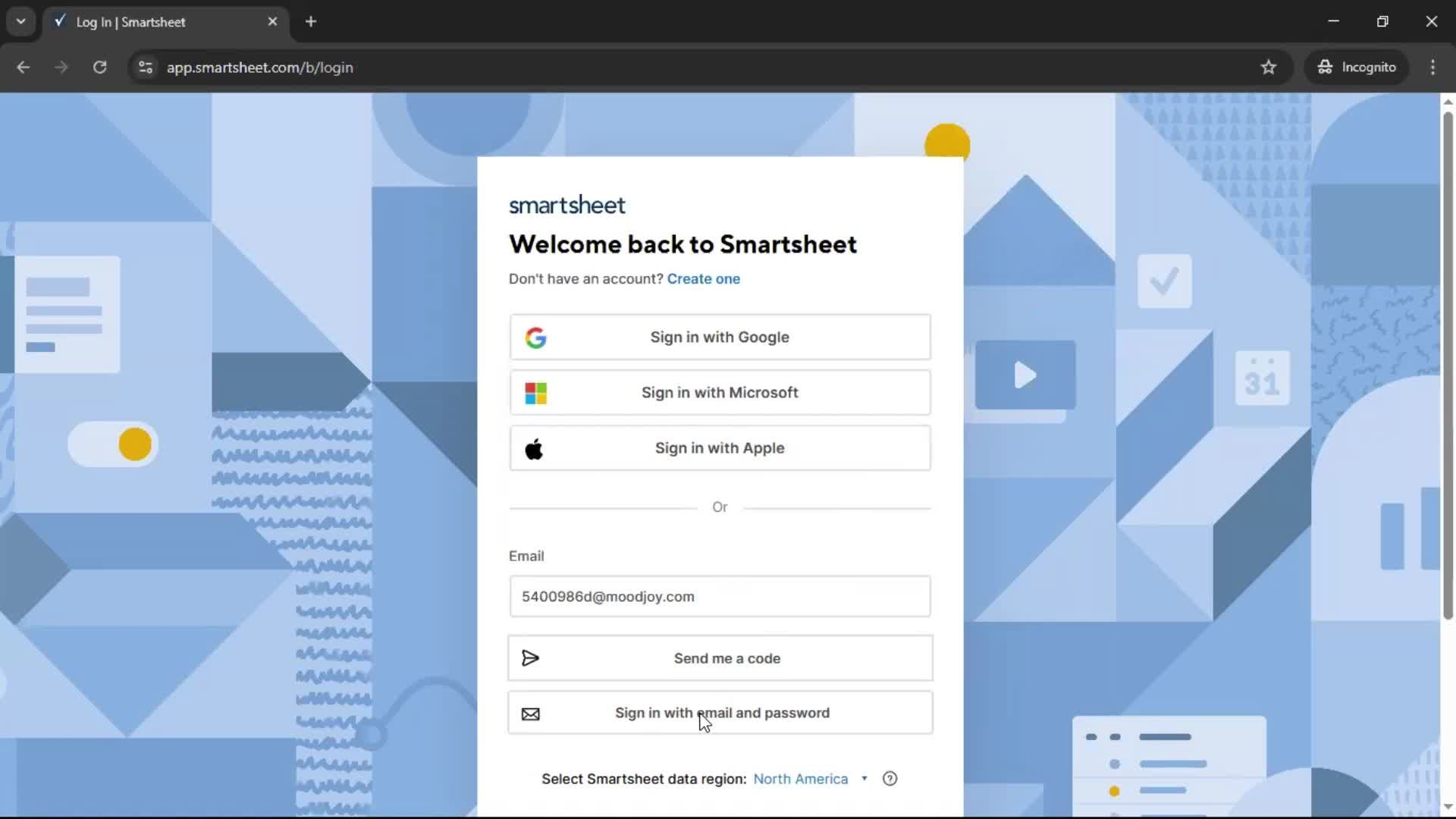1456x819 pixels.
Task: Open a new browser tab
Action: click(x=311, y=21)
